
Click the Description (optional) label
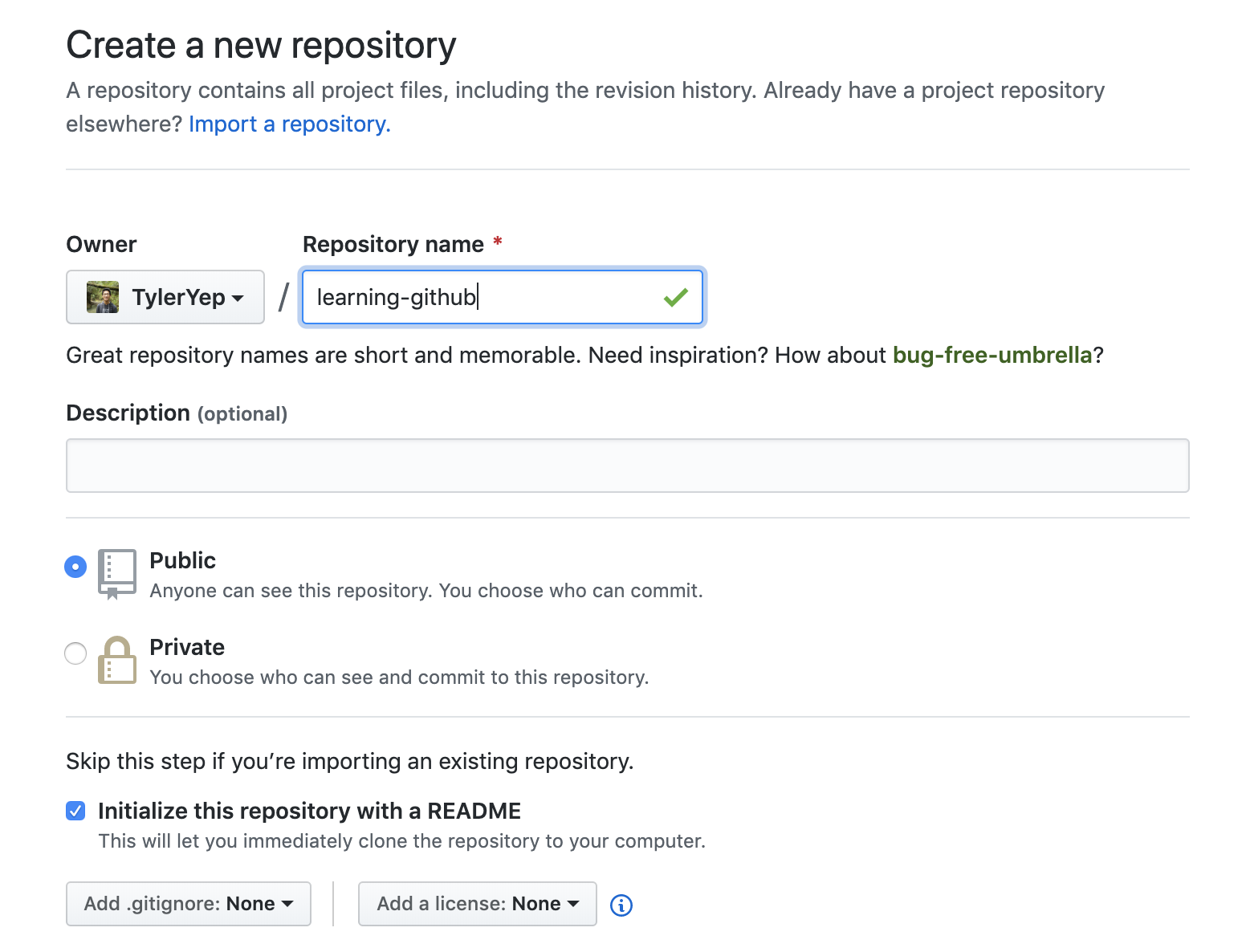coord(177,413)
